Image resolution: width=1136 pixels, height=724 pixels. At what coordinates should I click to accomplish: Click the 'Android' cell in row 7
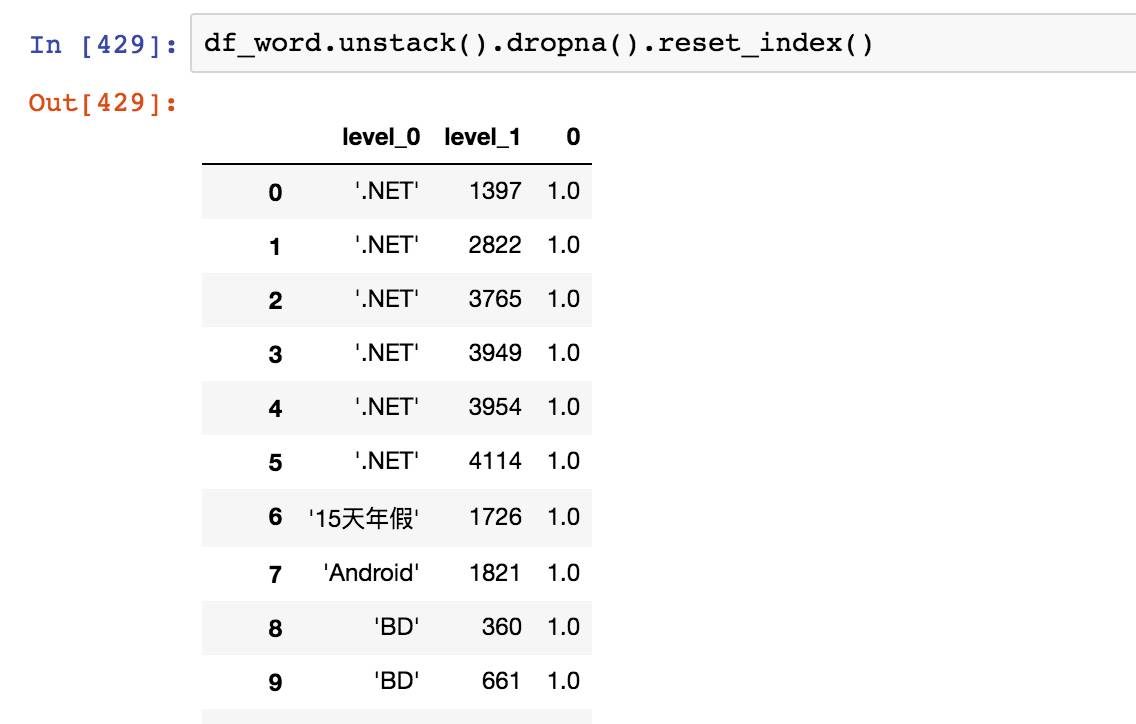click(x=371, y=573)
